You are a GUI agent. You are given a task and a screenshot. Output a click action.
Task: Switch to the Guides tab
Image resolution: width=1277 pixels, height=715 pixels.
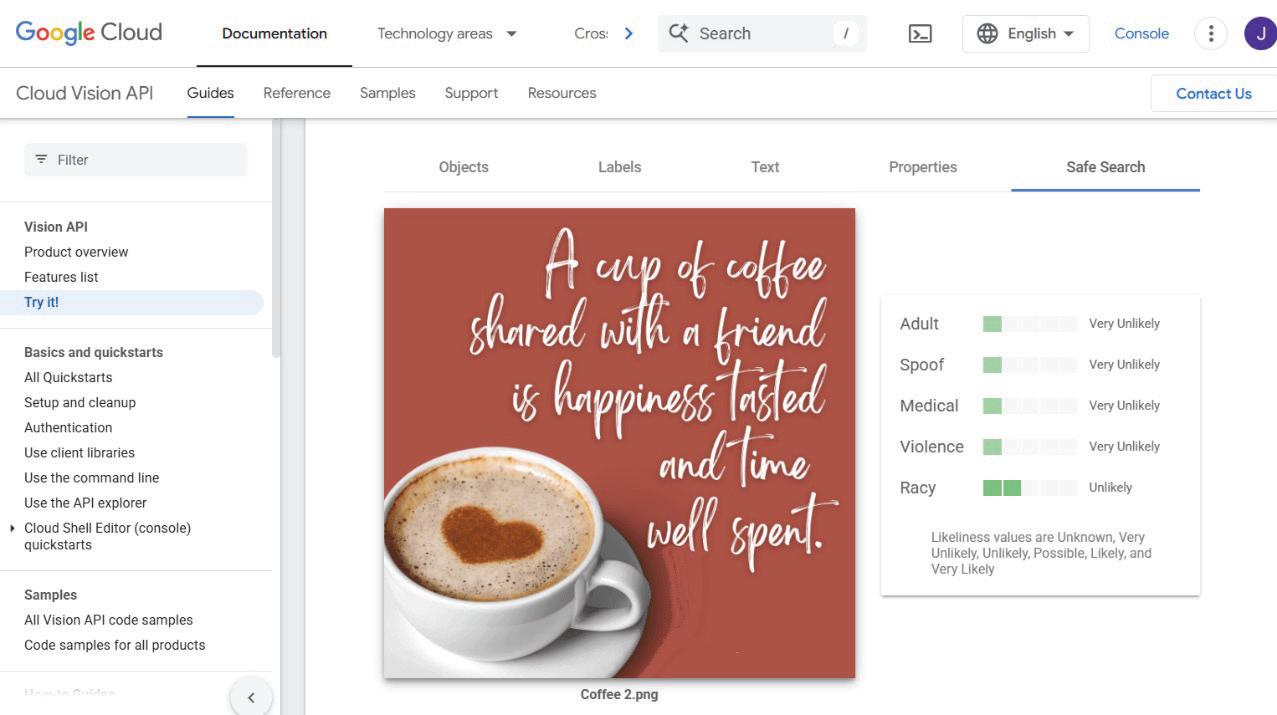click(x=210, y=93)
